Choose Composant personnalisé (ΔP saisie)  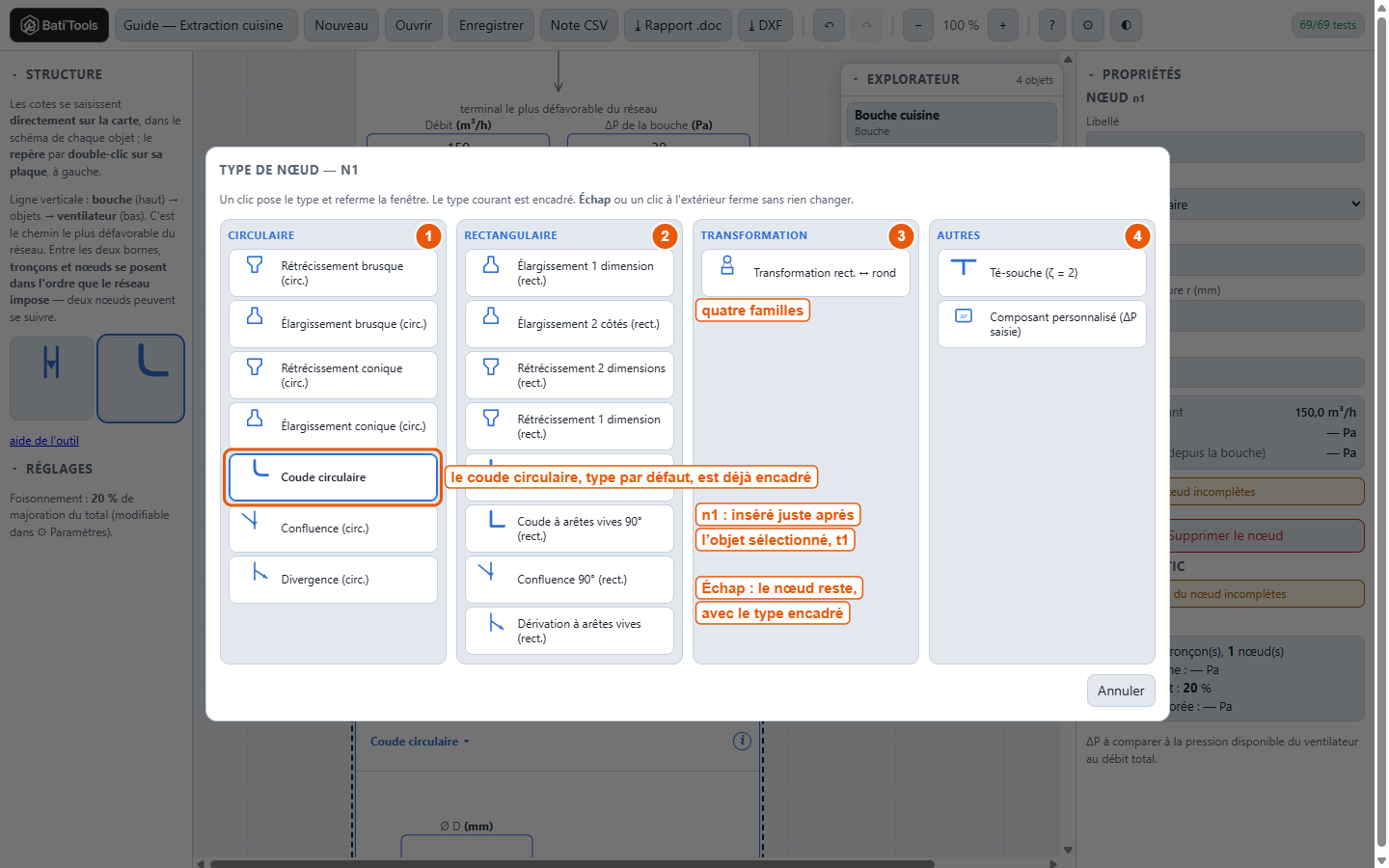coord(1042,324)
